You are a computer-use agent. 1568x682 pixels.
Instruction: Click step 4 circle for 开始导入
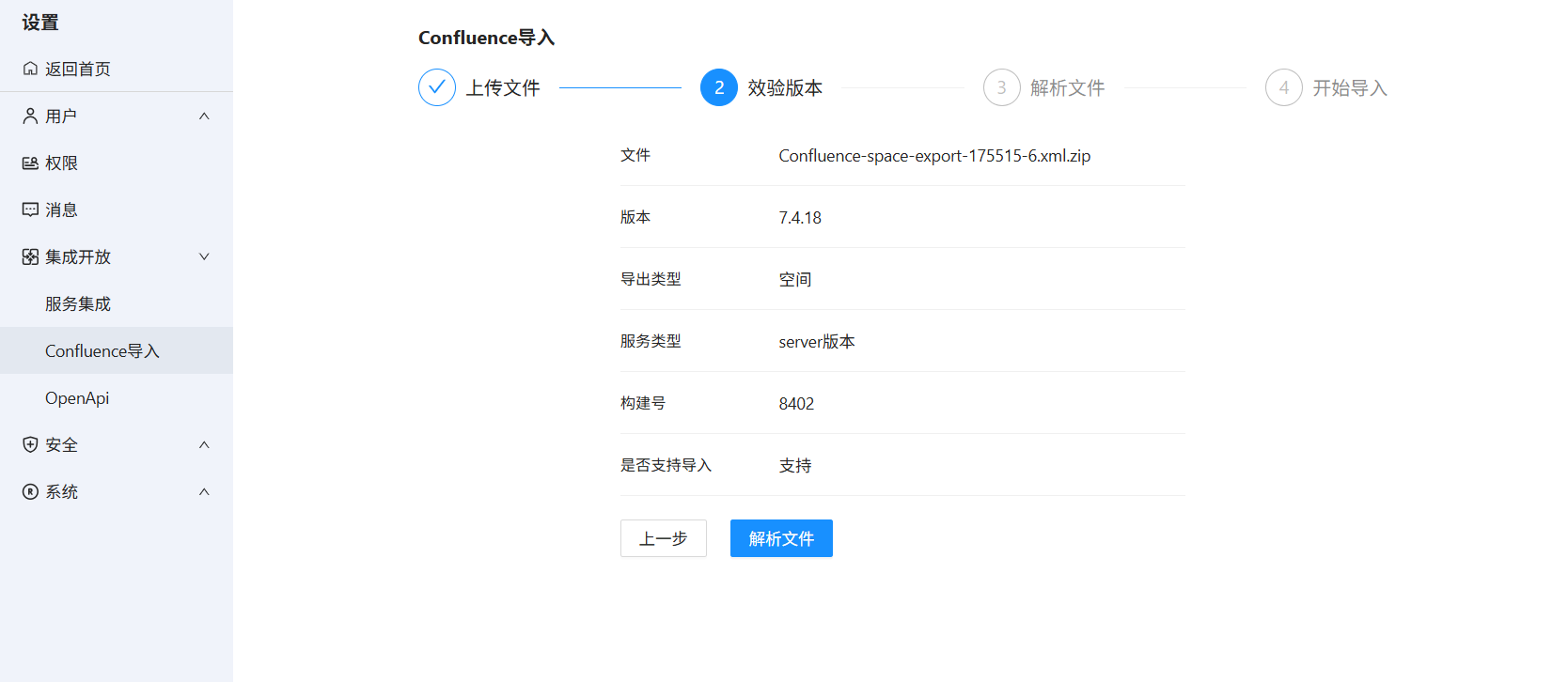[1284, 87]
